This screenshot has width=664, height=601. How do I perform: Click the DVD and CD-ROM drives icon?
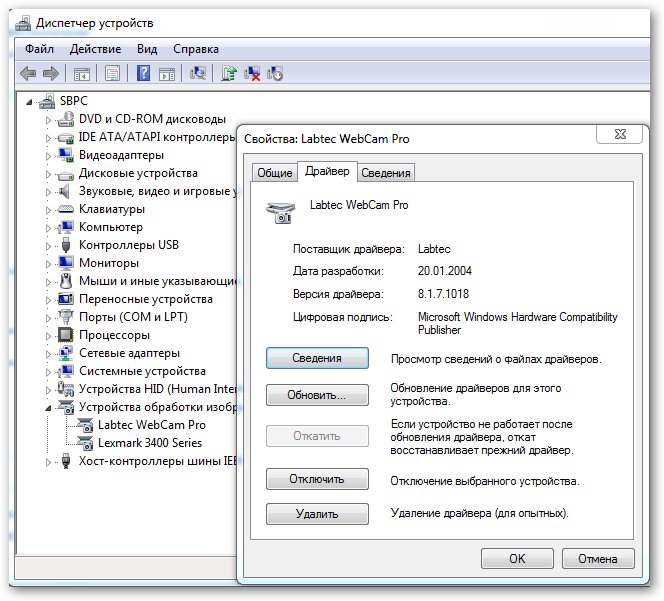66,119
